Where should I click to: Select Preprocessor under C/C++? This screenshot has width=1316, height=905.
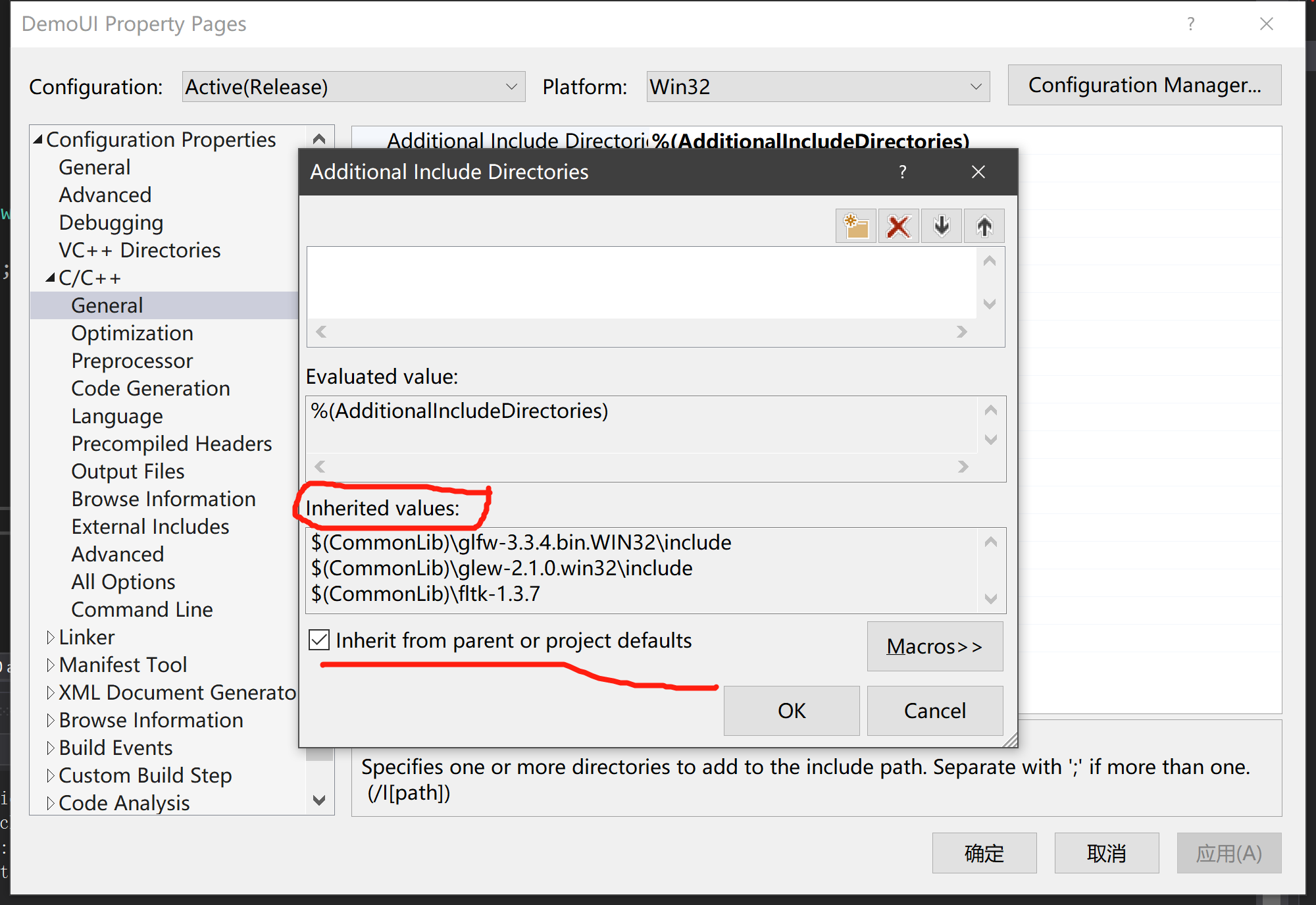point(132,361)
